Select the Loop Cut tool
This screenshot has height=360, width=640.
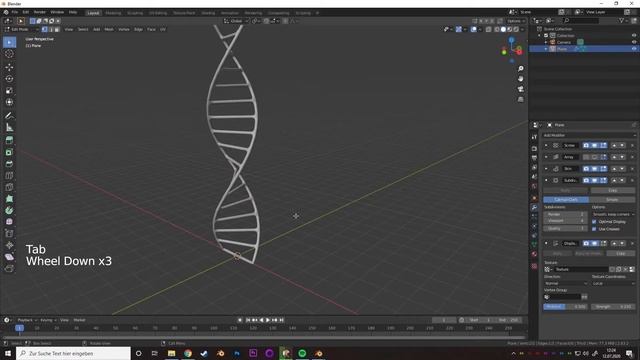[x=9, y=176]
